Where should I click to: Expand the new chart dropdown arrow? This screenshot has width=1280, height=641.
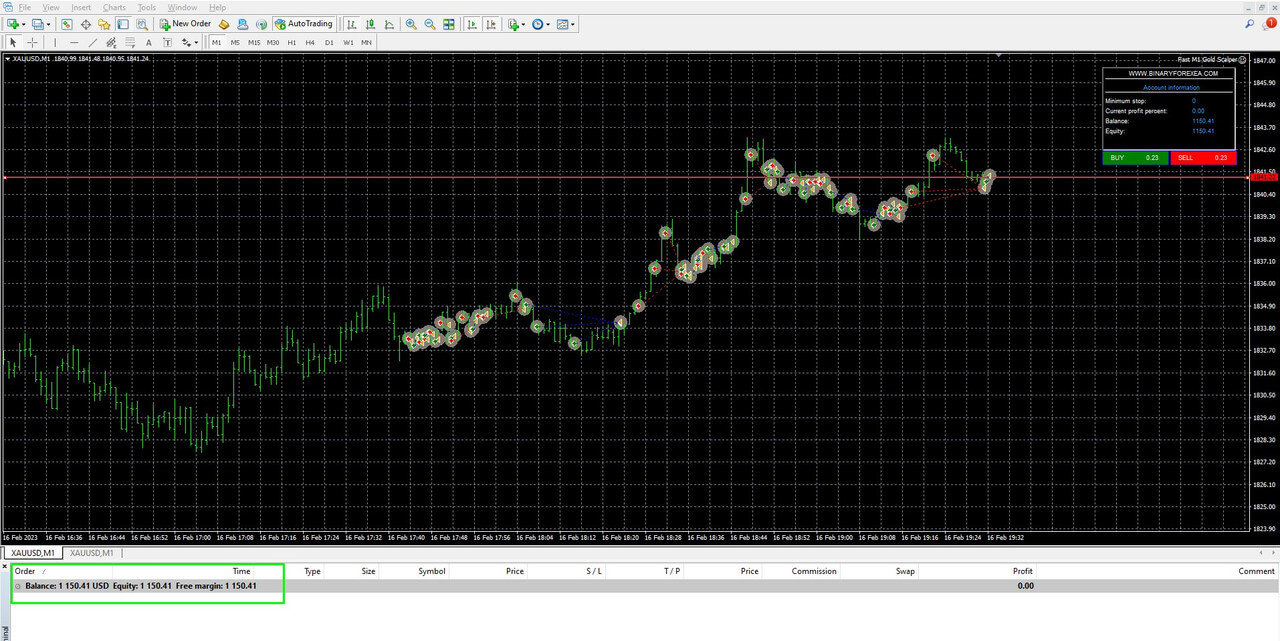(x=24, y=24)
